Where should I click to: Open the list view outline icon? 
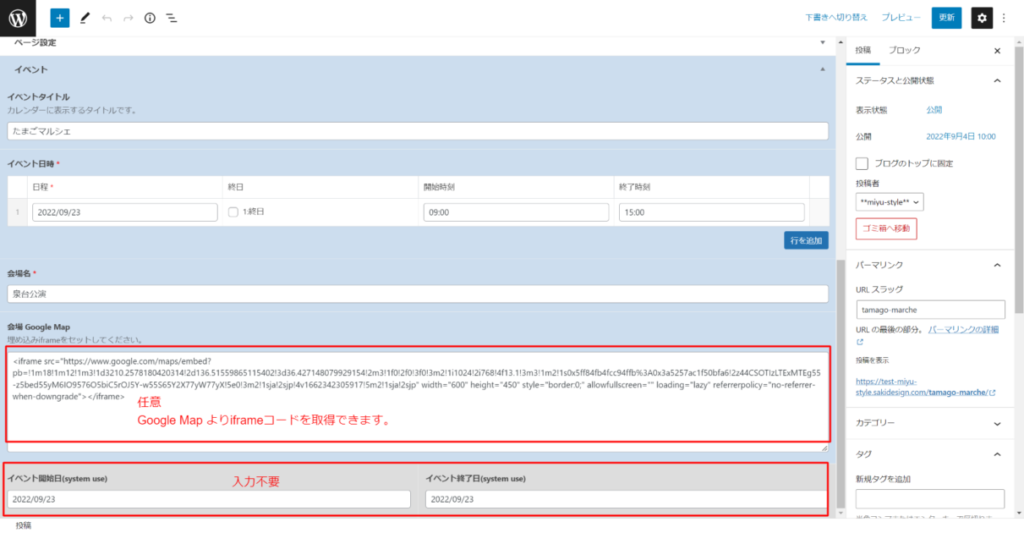pyautogui.click(x=172, y=18)
